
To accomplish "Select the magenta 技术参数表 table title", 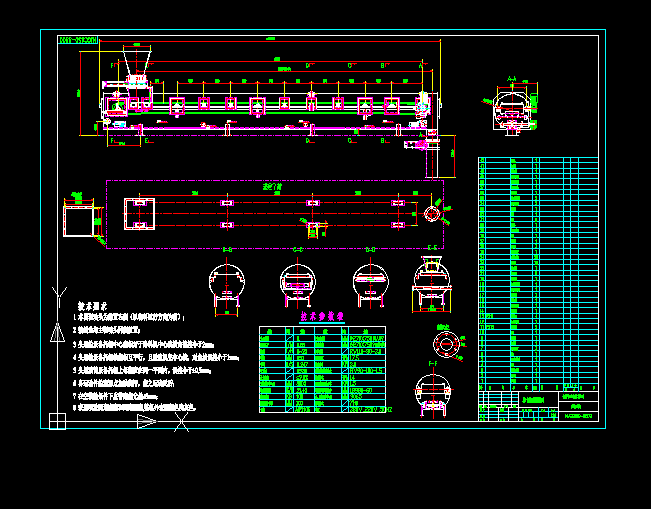I will (x=322, y=316).
